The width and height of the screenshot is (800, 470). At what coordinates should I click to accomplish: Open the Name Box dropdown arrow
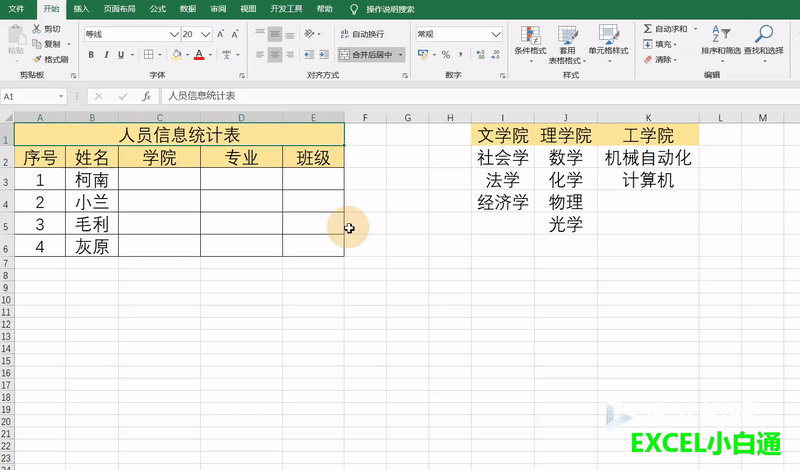pos(61,96)
